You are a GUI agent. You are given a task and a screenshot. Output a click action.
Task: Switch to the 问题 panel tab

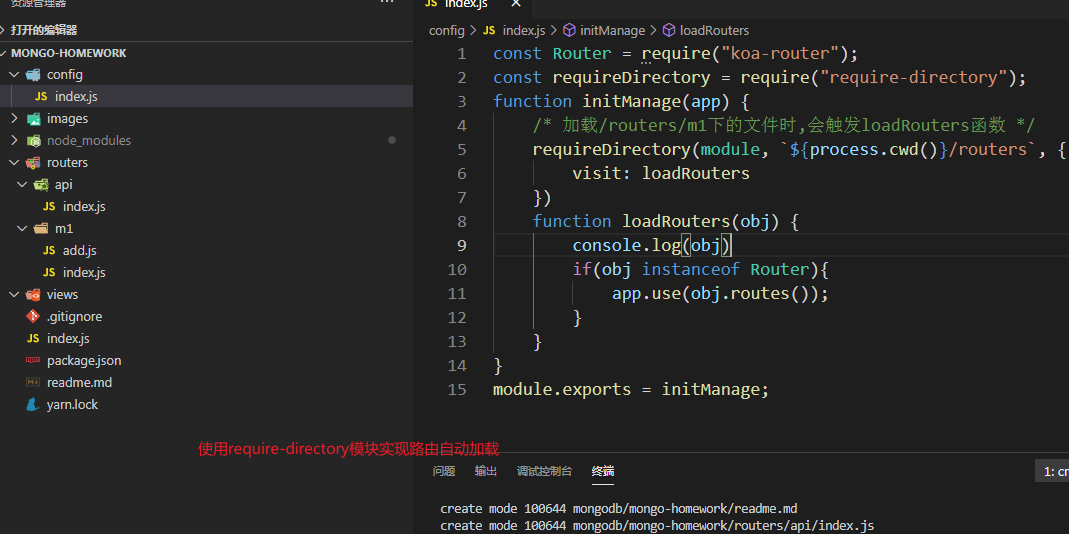pos(444,471)
